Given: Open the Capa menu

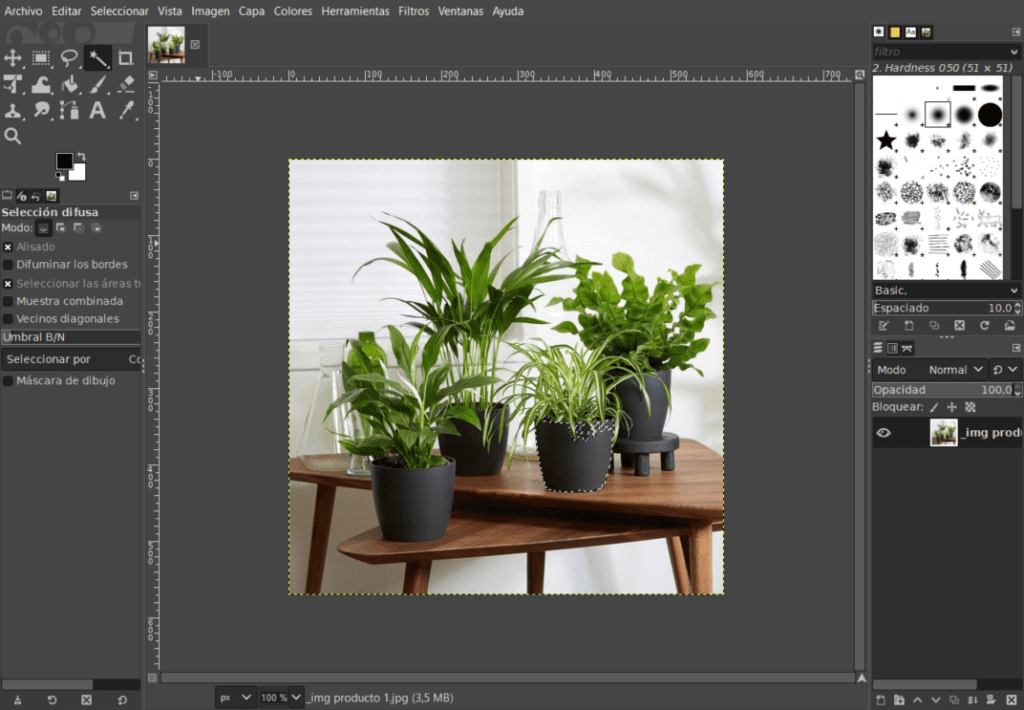Looking at the screenshot, I should pyautogui.click(x=251, y=11).
